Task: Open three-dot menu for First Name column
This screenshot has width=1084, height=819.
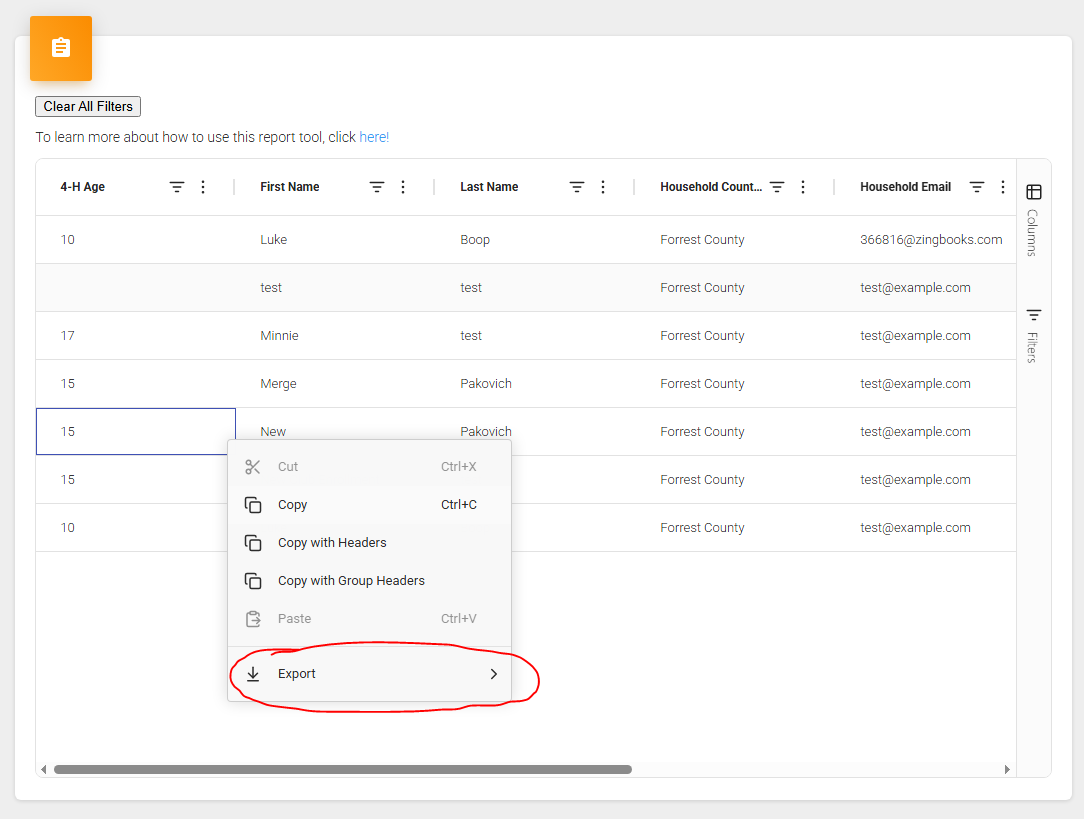Action: pyautogui.click(x=403, y=187)
